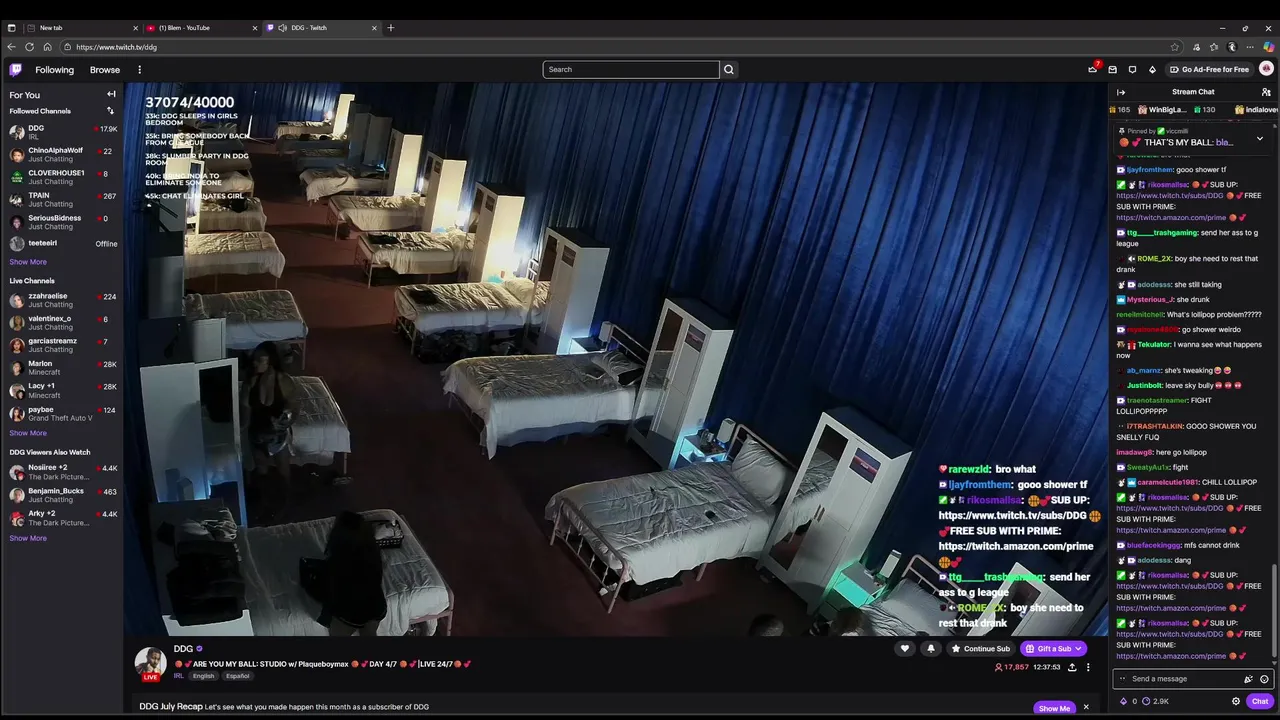The image size is (1280, 720).
Task: Click the search magnifier button
Action: (729, 69)
